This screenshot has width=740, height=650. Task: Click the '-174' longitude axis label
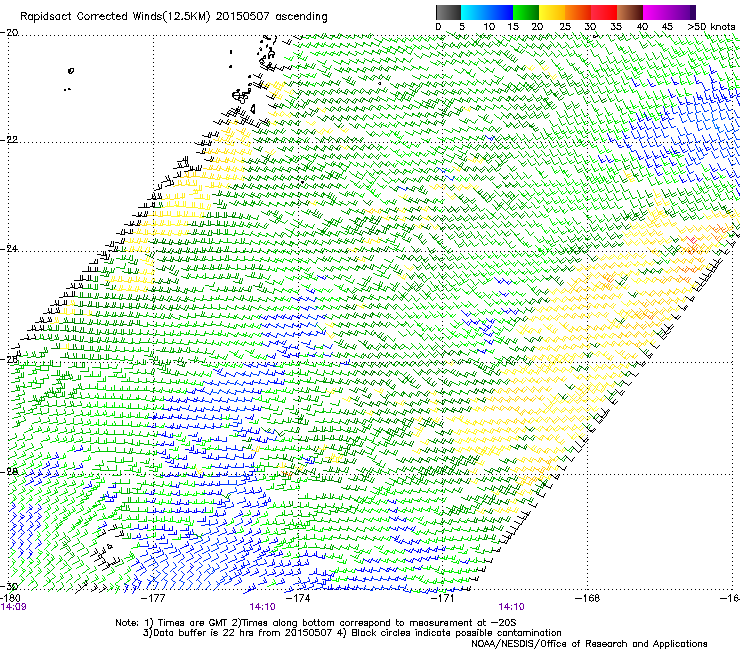tap(298, 598)
